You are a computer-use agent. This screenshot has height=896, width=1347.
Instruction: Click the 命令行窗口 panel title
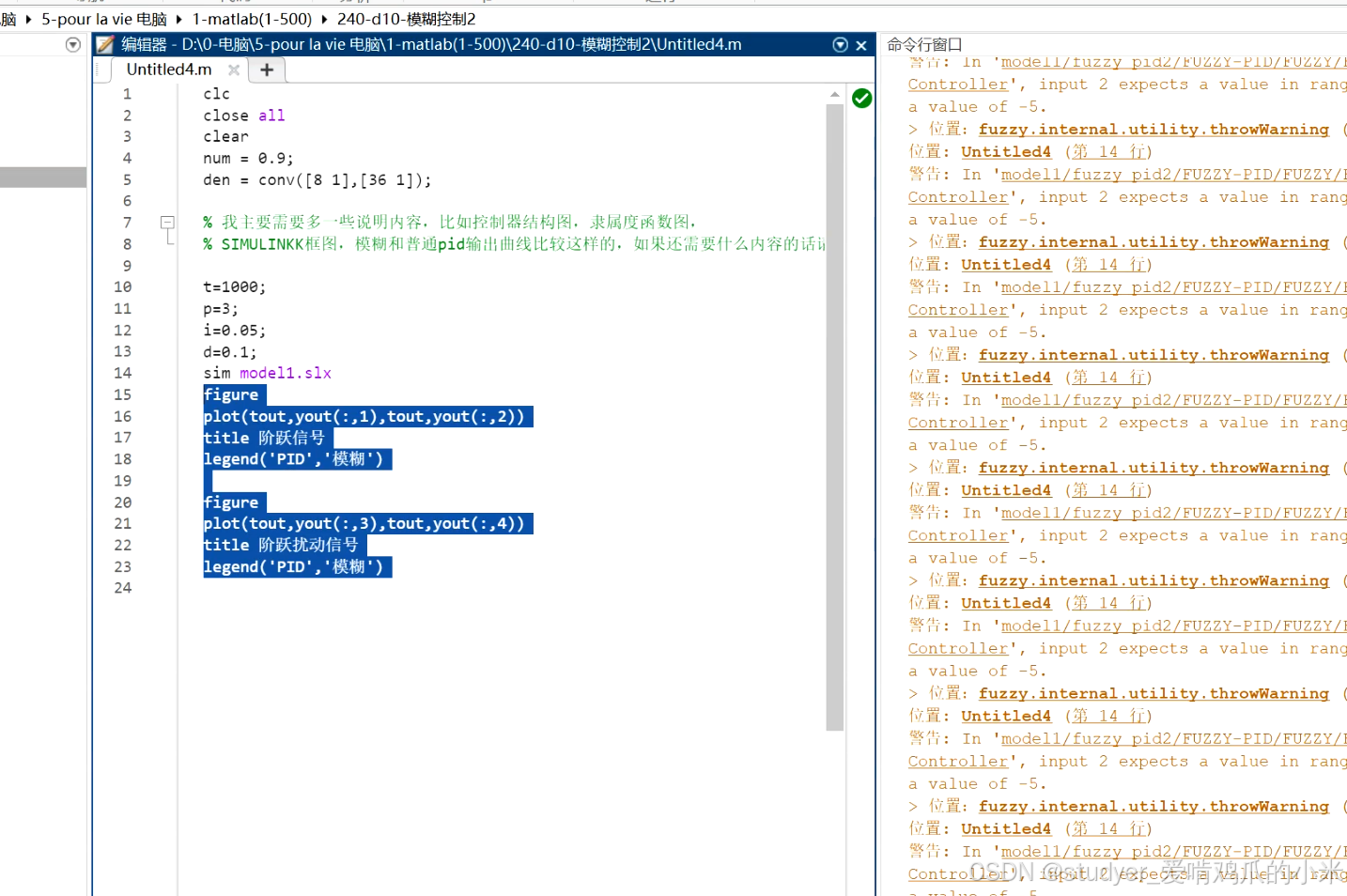[924, 44]
